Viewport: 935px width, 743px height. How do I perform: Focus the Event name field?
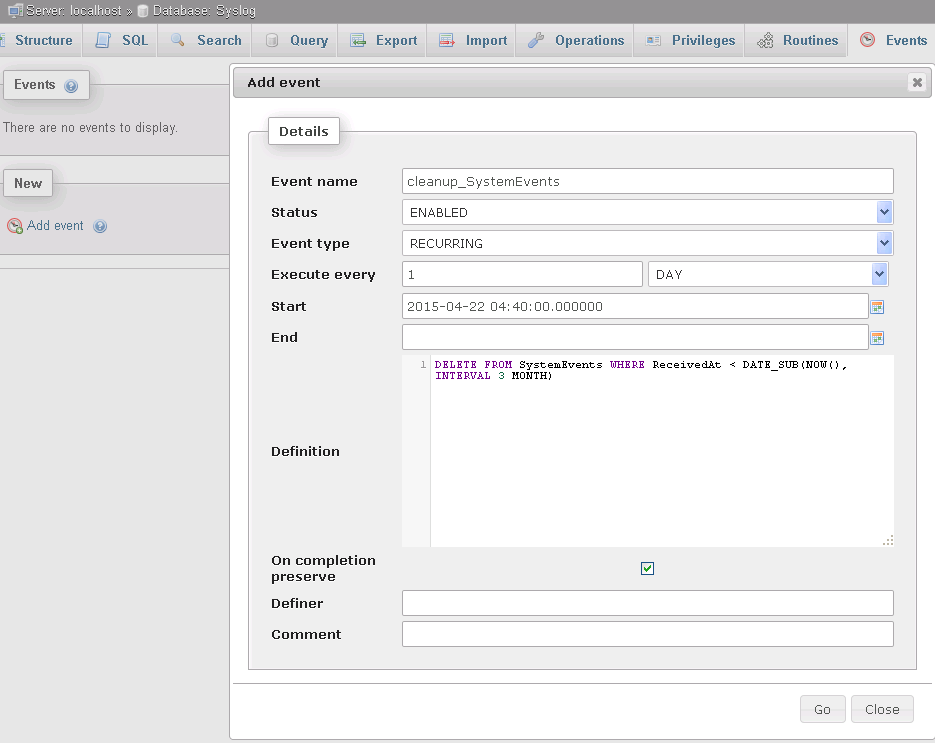(x=648, y=181)
